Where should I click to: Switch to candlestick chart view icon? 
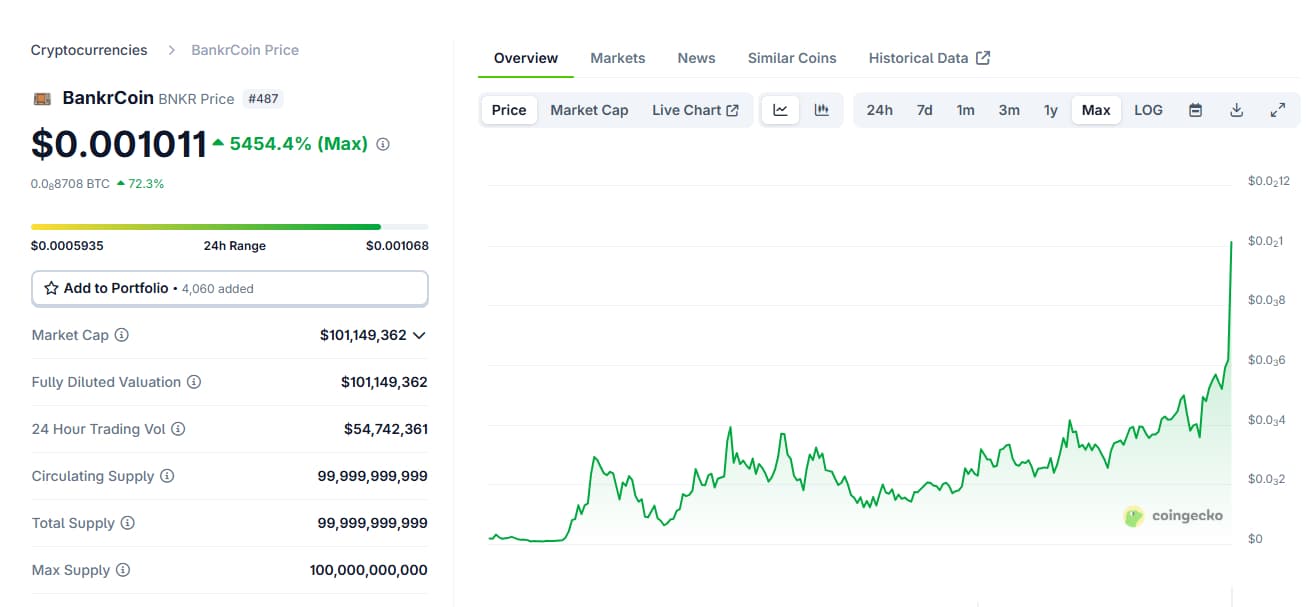822,110
